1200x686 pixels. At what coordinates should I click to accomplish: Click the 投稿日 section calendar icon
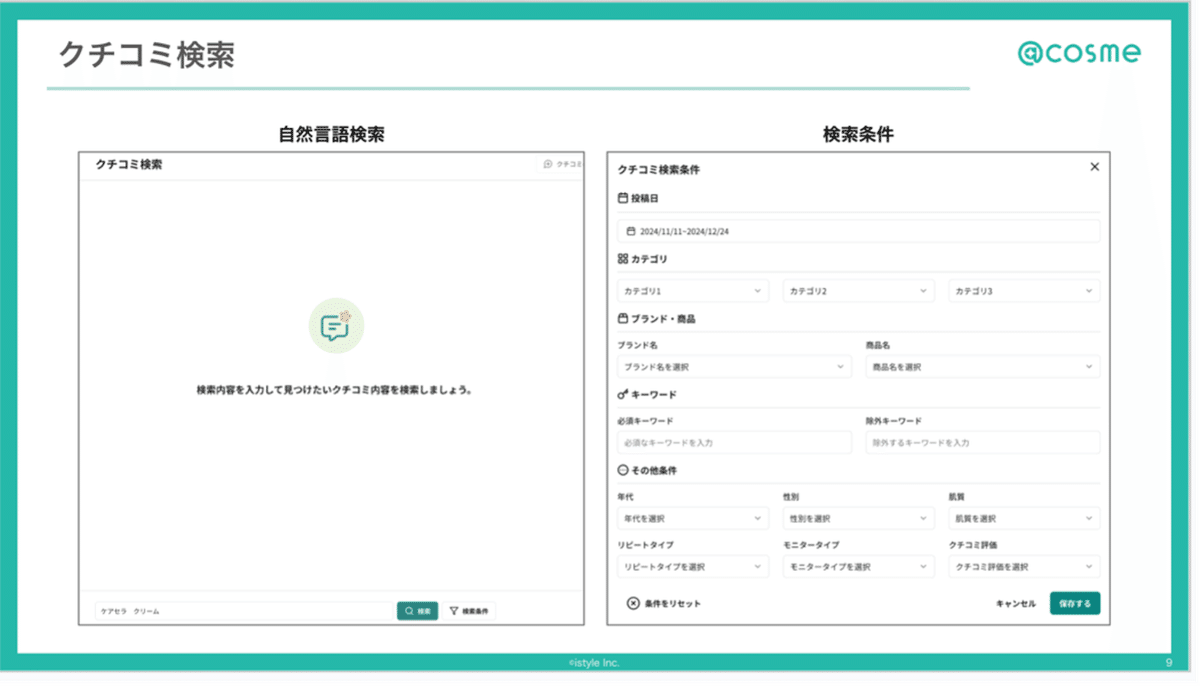[623, 198]
